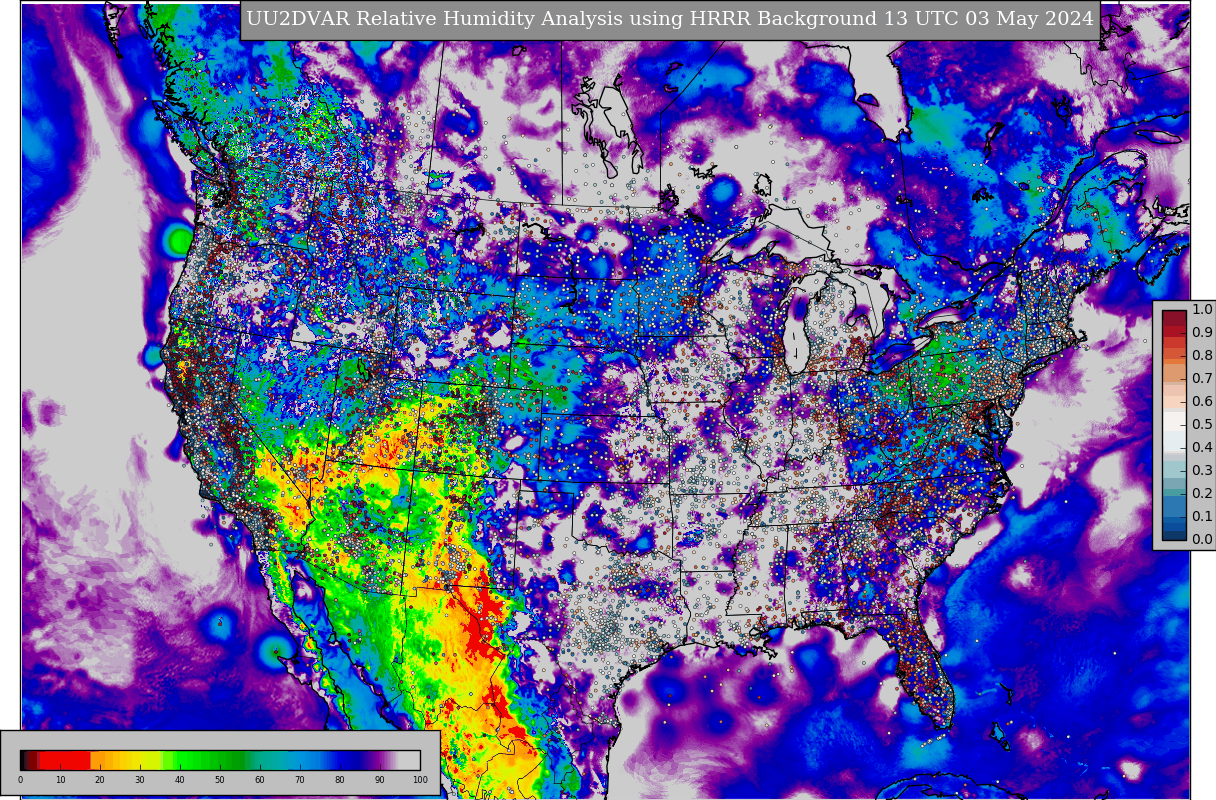
Task: Click the "80" tick on humidity colorbar
Action: coord(340,780)
